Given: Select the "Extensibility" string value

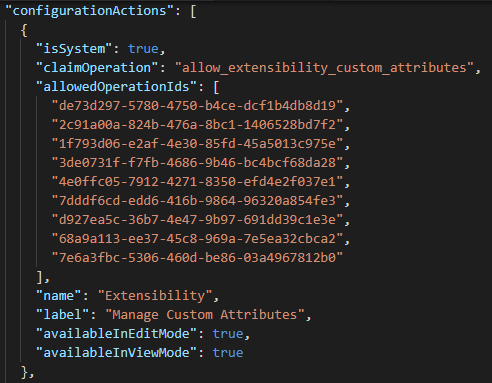Looking at the screenshot, I should coord(155,296).
